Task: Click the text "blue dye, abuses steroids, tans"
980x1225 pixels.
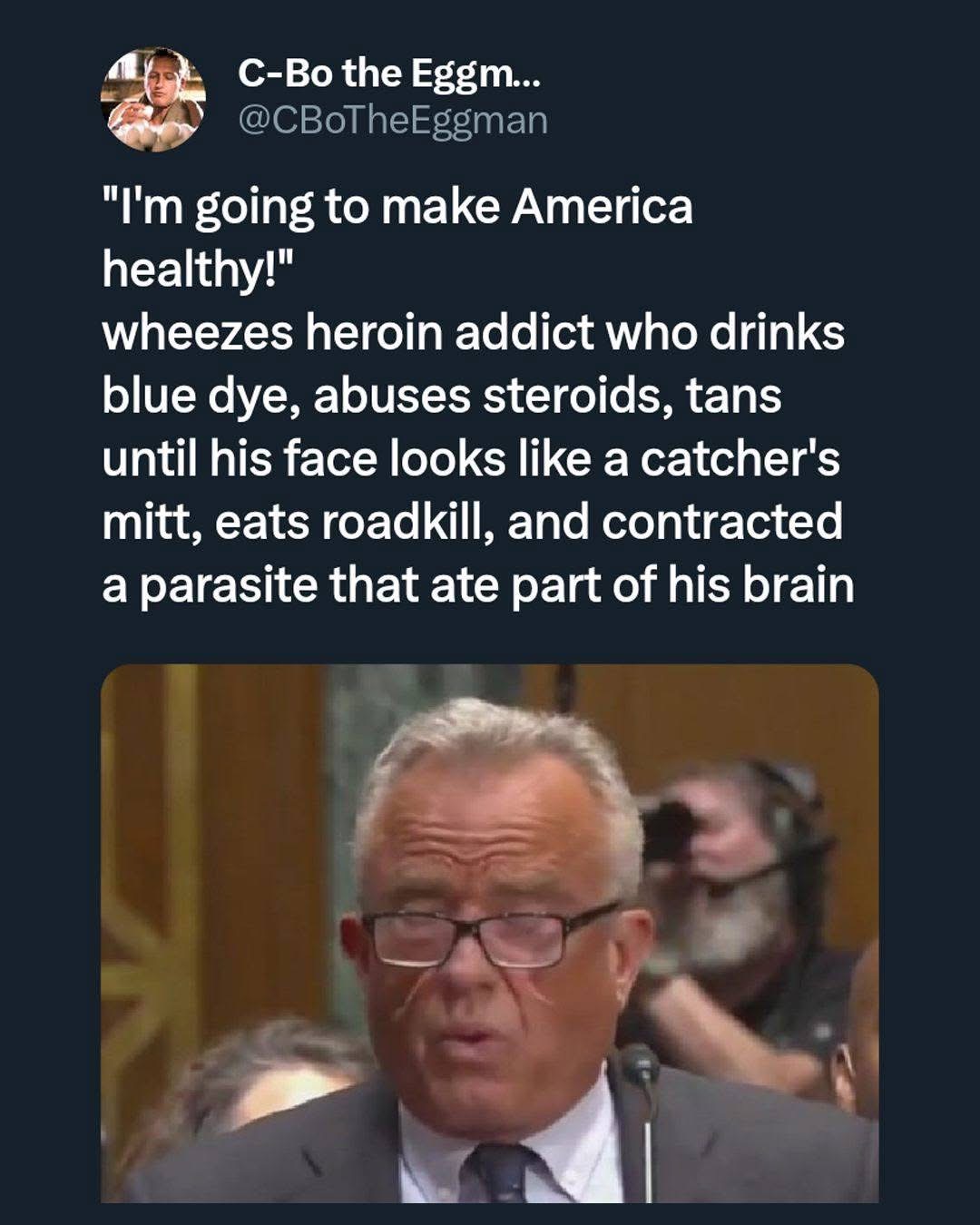Action: tap(441, 397)
